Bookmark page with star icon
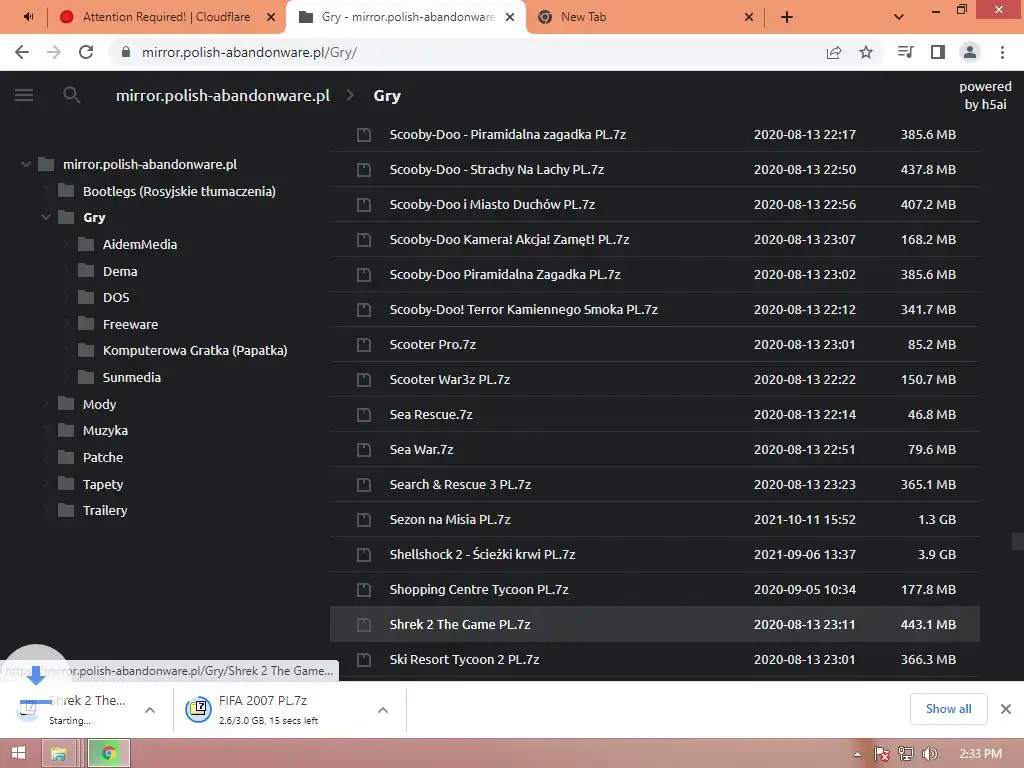1024x768 pixels. [x=866, y=52]
